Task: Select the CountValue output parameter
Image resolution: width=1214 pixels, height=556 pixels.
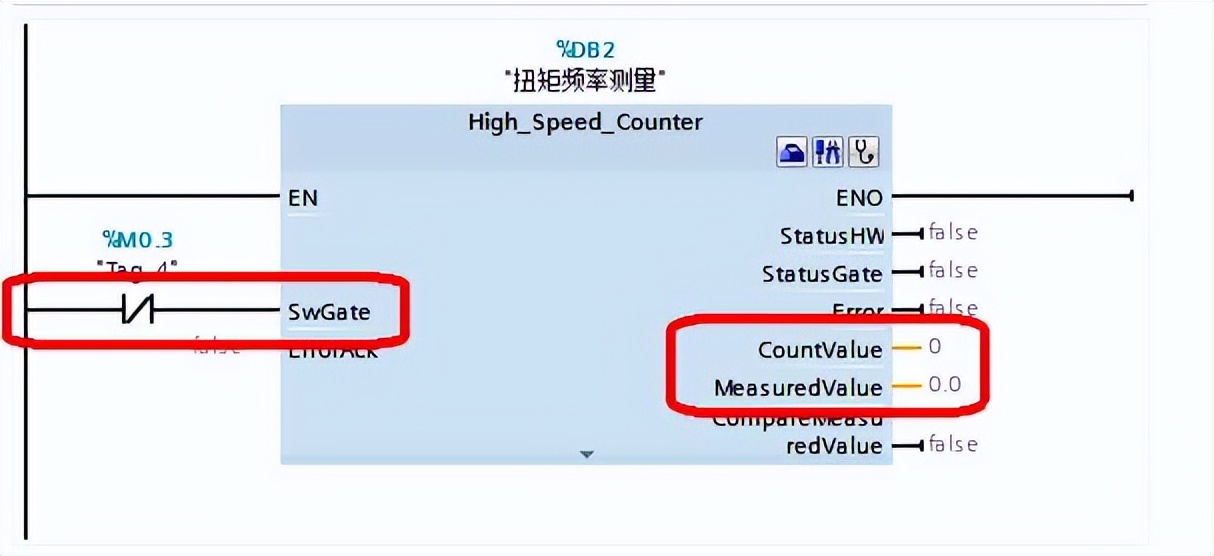Action: 820,350
